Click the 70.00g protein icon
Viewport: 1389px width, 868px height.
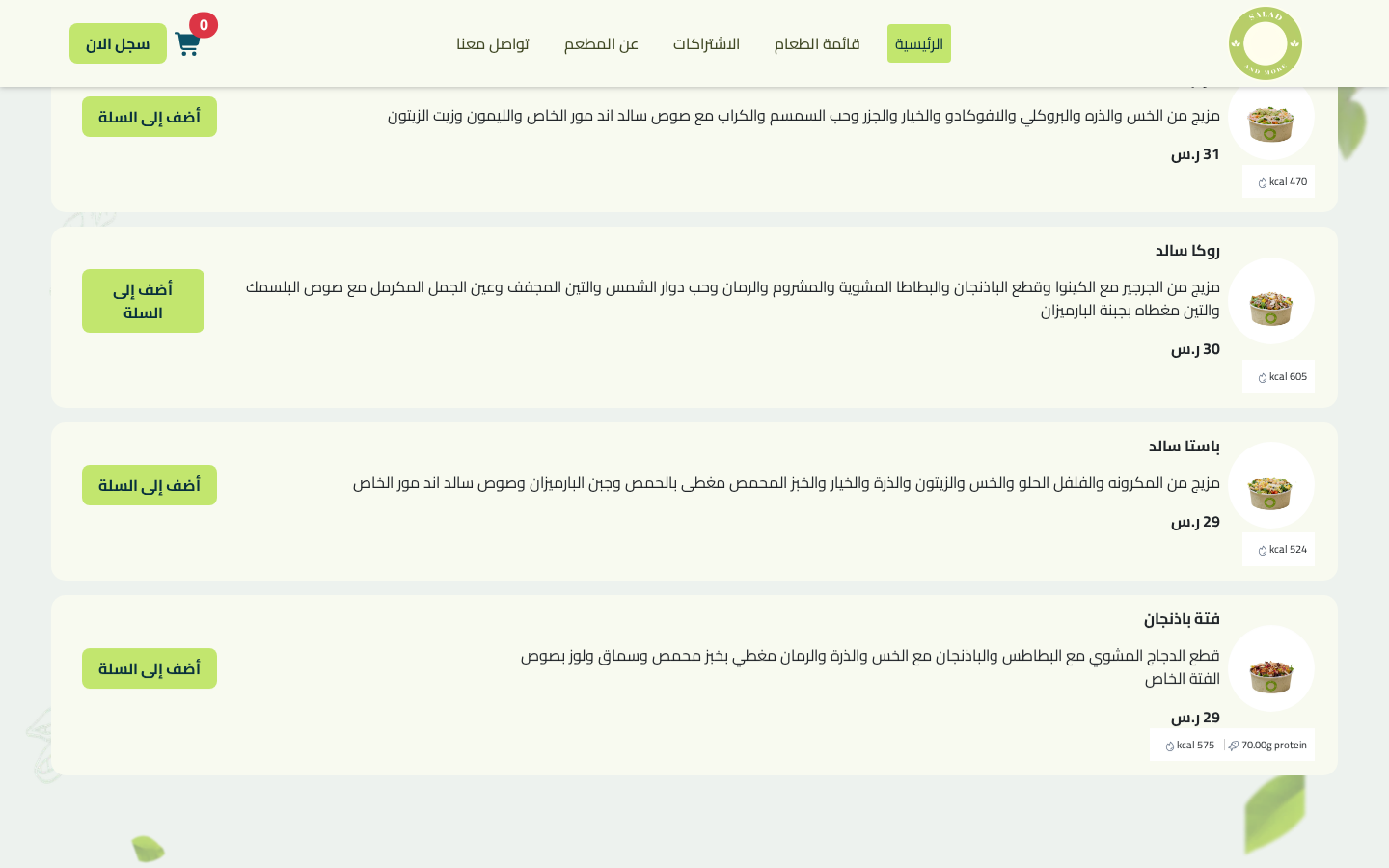point(1234,746)
